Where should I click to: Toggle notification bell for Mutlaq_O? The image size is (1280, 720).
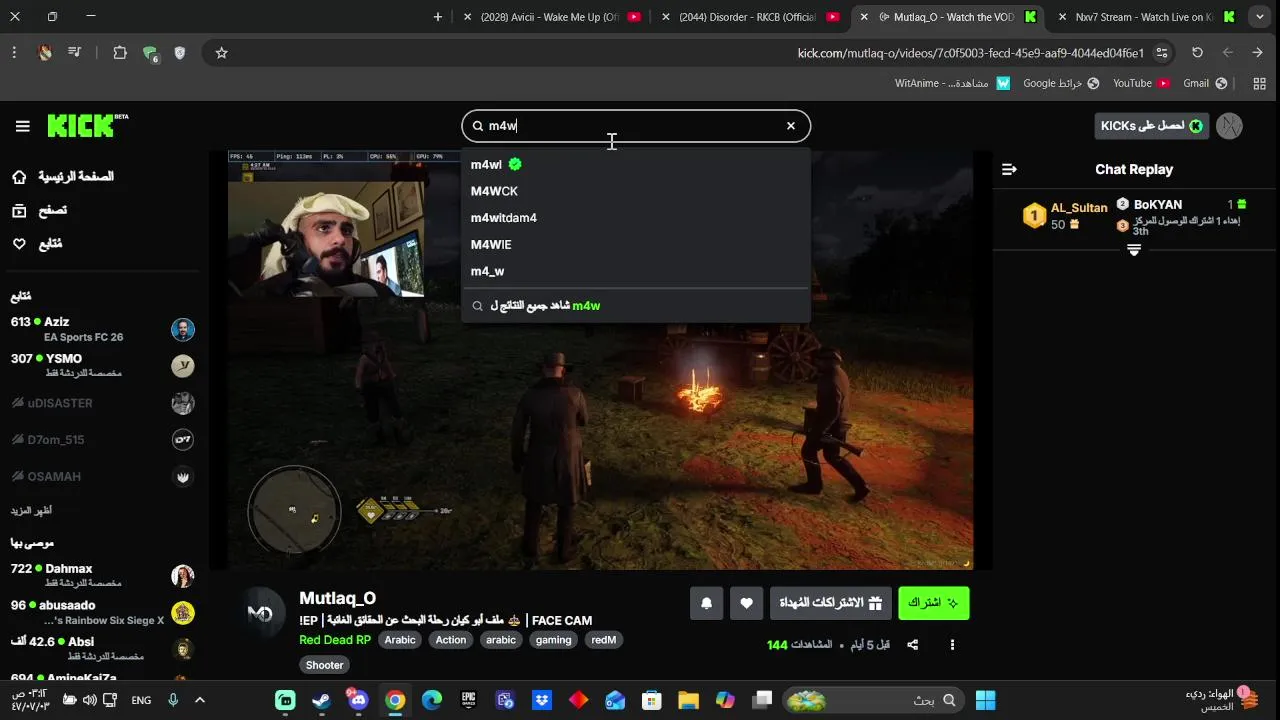[x=706, y=603]
